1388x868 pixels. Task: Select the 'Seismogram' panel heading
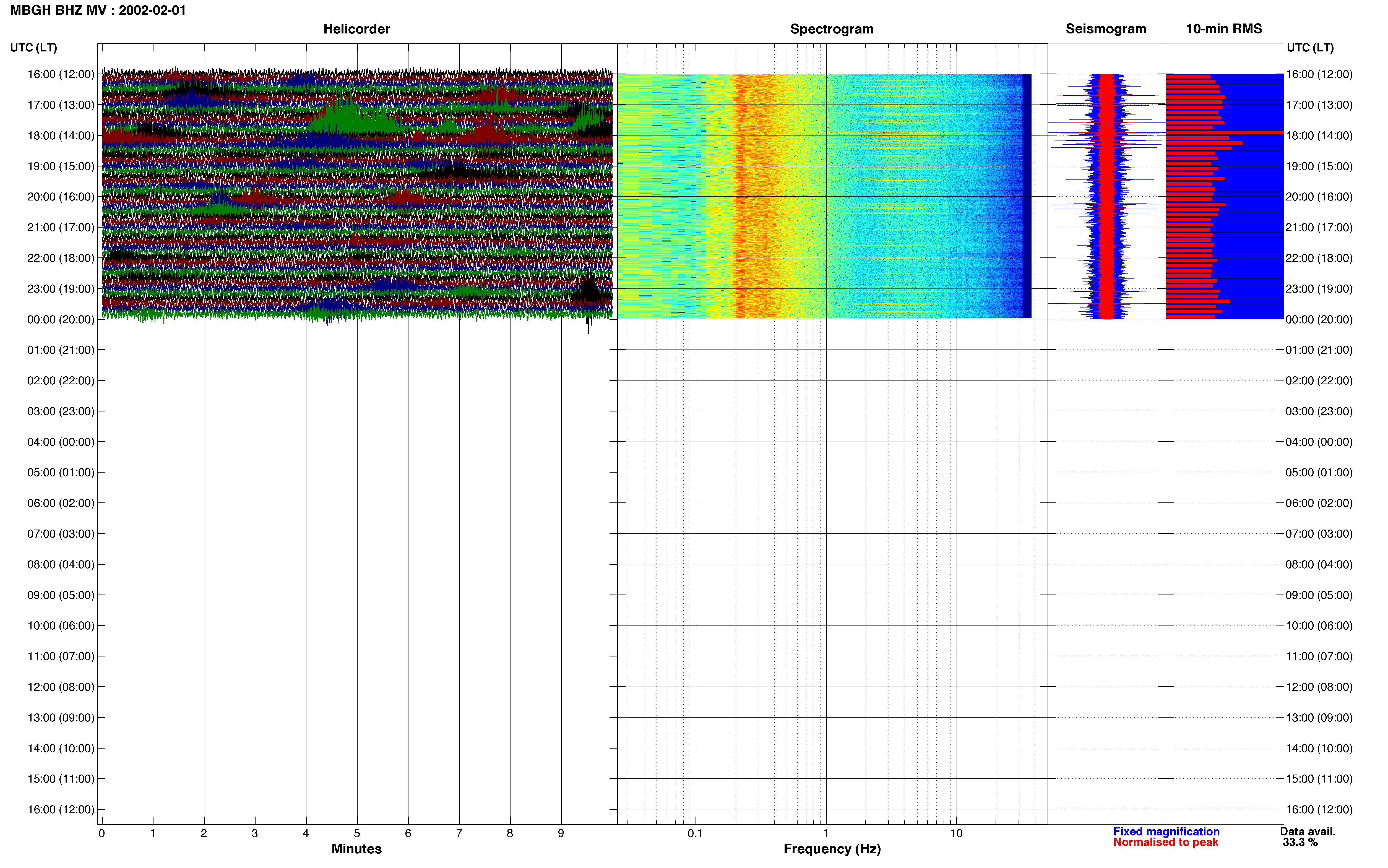(x=1106, y=29)
